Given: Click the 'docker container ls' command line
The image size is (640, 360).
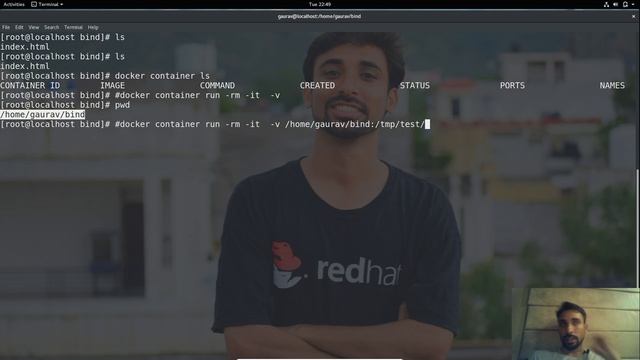Looking at the screenshot, I should click(x=105, y=76).
